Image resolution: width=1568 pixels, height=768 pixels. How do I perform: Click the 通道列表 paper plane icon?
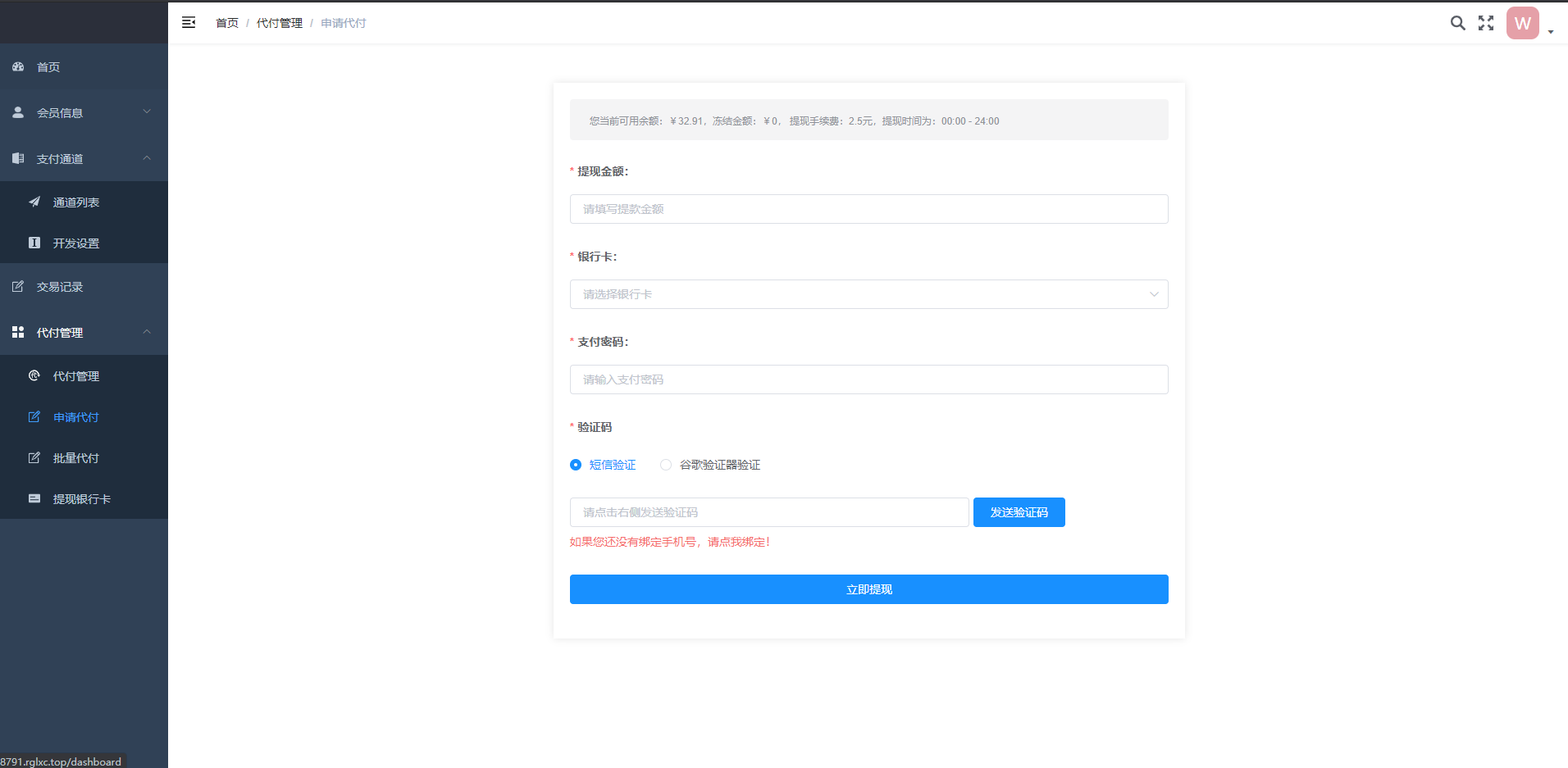[34, 202]
